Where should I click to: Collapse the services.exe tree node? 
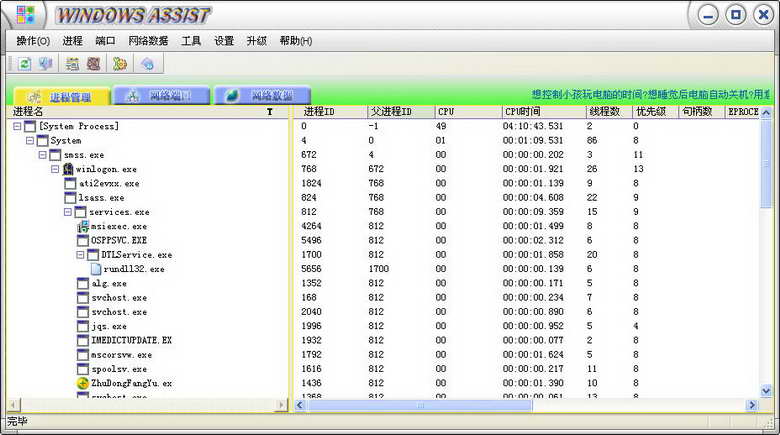point(68,212)
